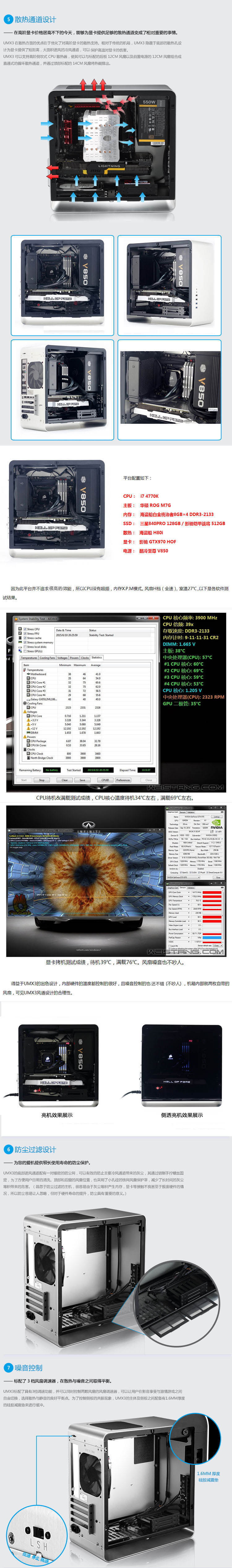Open the test platform case photo
This screenshot has height=1568, width=232.
pyautogui.click(x=57, y=509)
